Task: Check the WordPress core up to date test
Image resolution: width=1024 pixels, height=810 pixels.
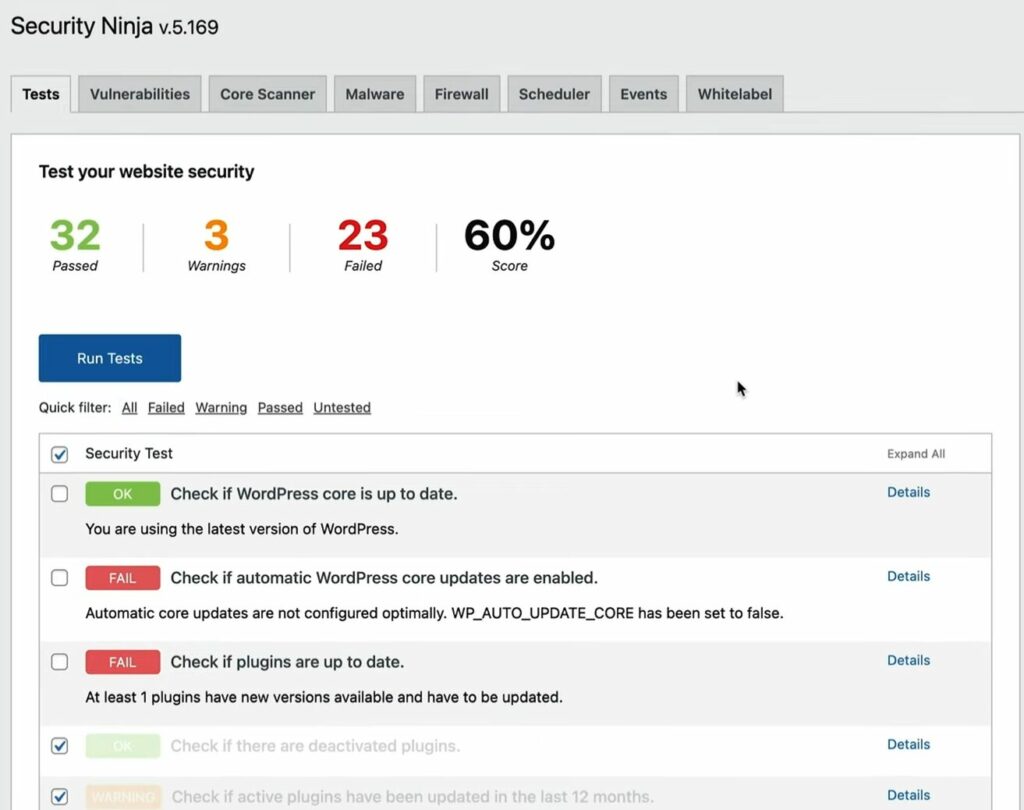Action: click(59, 494)
